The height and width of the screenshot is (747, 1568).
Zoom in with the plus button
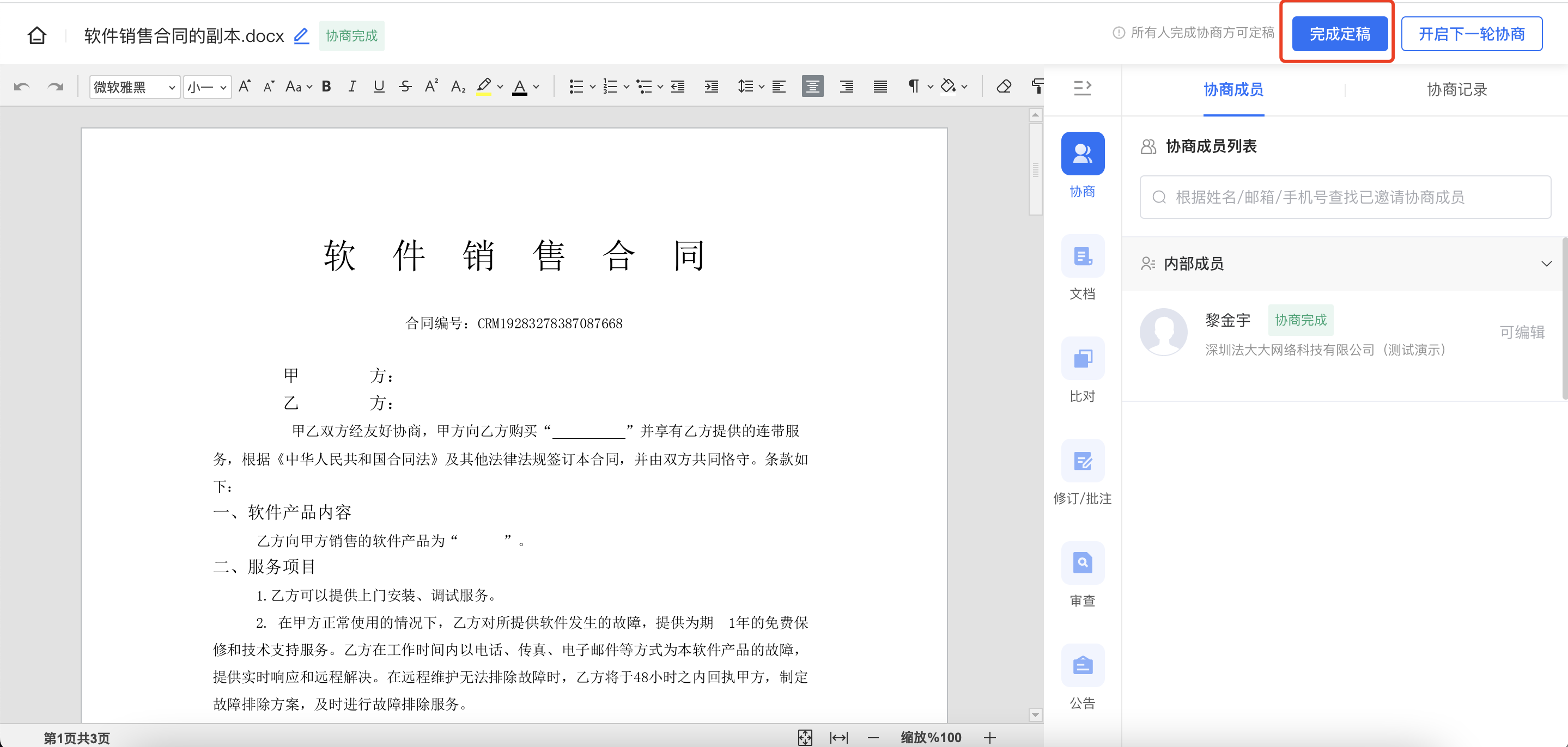[x=990, y=737]
